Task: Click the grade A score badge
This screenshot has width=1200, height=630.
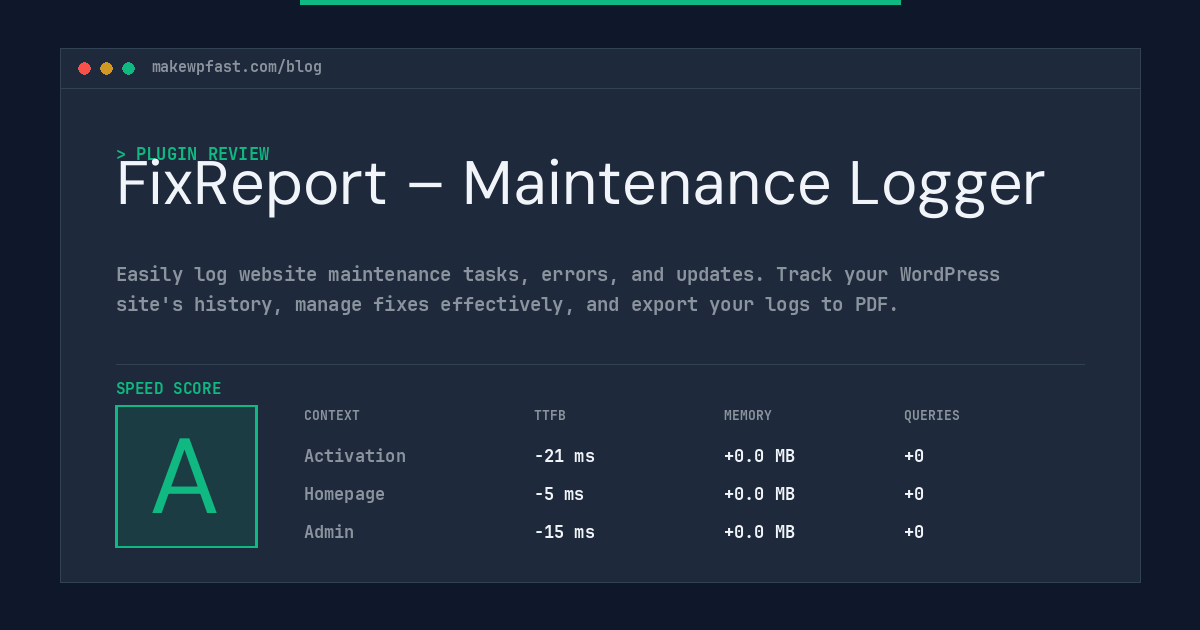Action: [186, 476]
